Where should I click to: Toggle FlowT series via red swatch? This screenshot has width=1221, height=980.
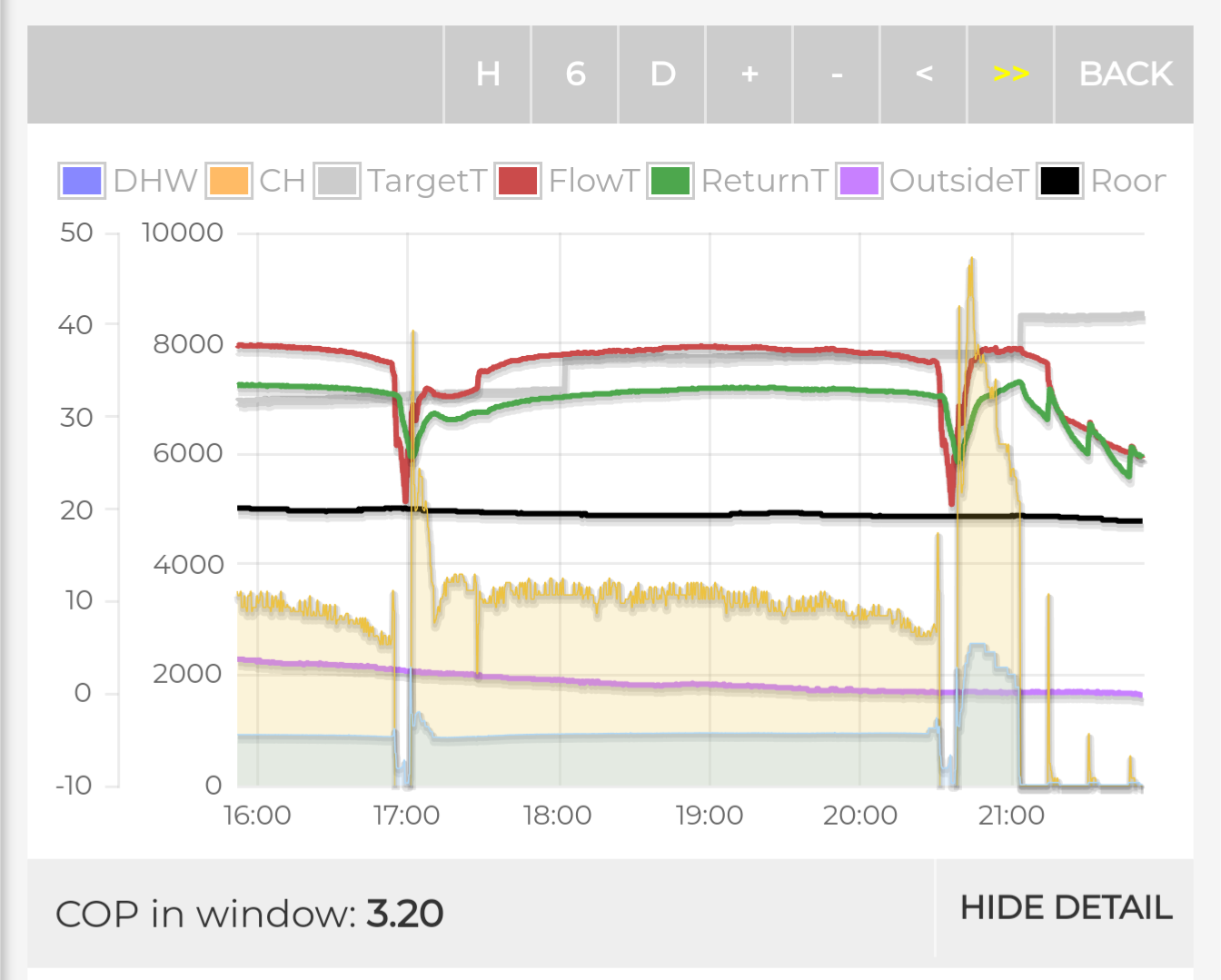tap(518, 181)
